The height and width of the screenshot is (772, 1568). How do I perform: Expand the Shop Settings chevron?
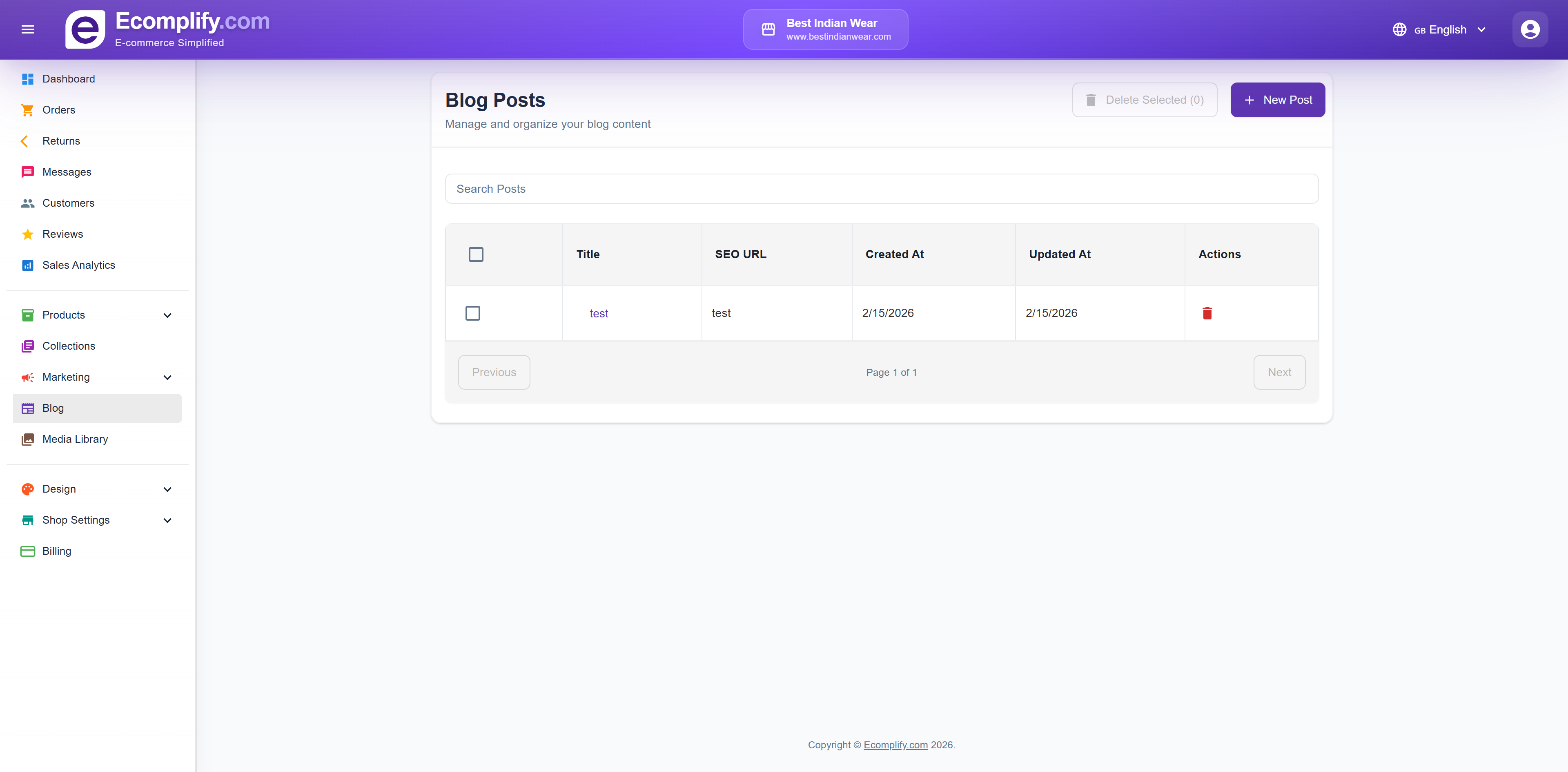pos(167,520)
